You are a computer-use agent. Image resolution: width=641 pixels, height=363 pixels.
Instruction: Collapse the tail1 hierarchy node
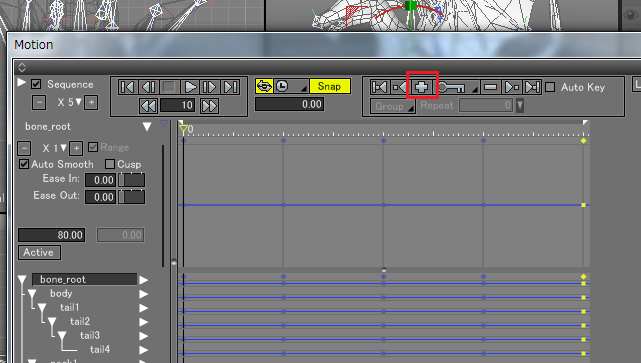tap(42, 307)
